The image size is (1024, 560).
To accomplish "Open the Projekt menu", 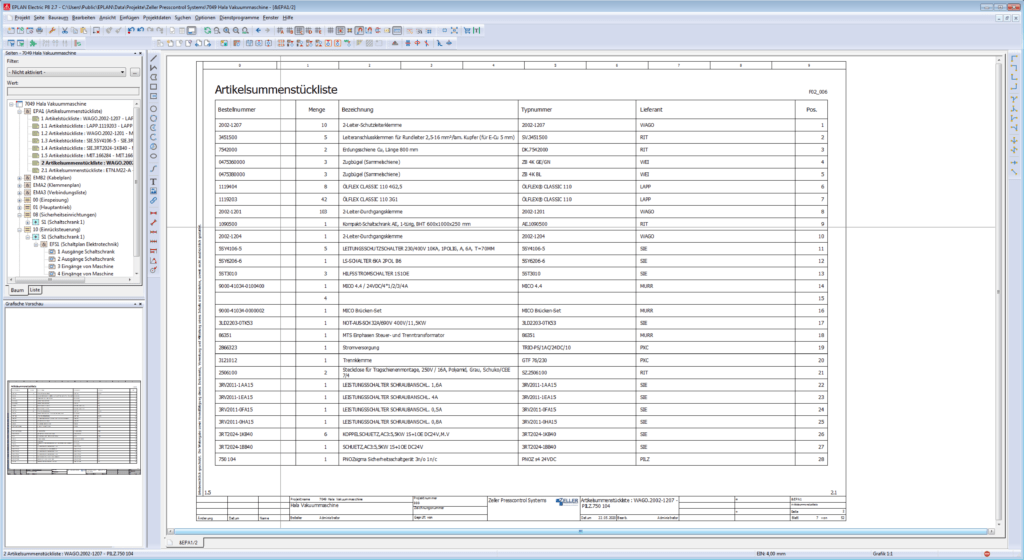I will click(x=22, y=18).
